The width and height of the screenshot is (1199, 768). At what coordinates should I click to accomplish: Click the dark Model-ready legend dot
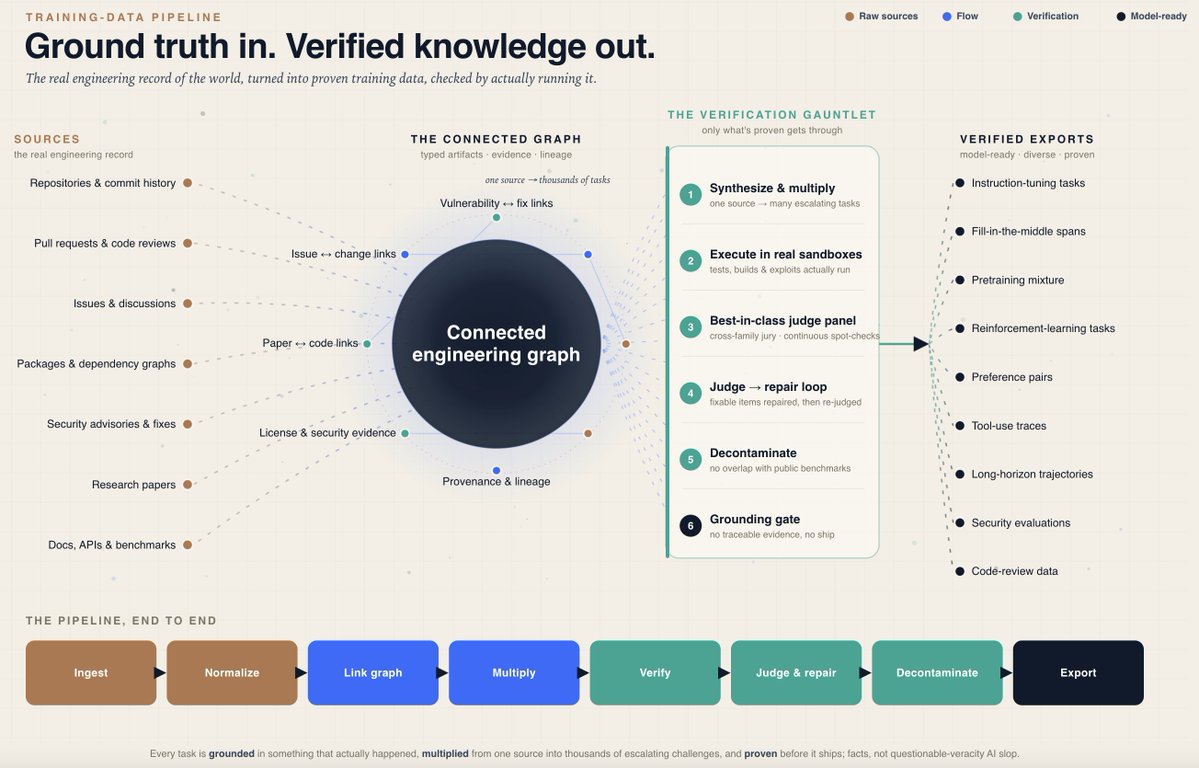coord(1121,16)
